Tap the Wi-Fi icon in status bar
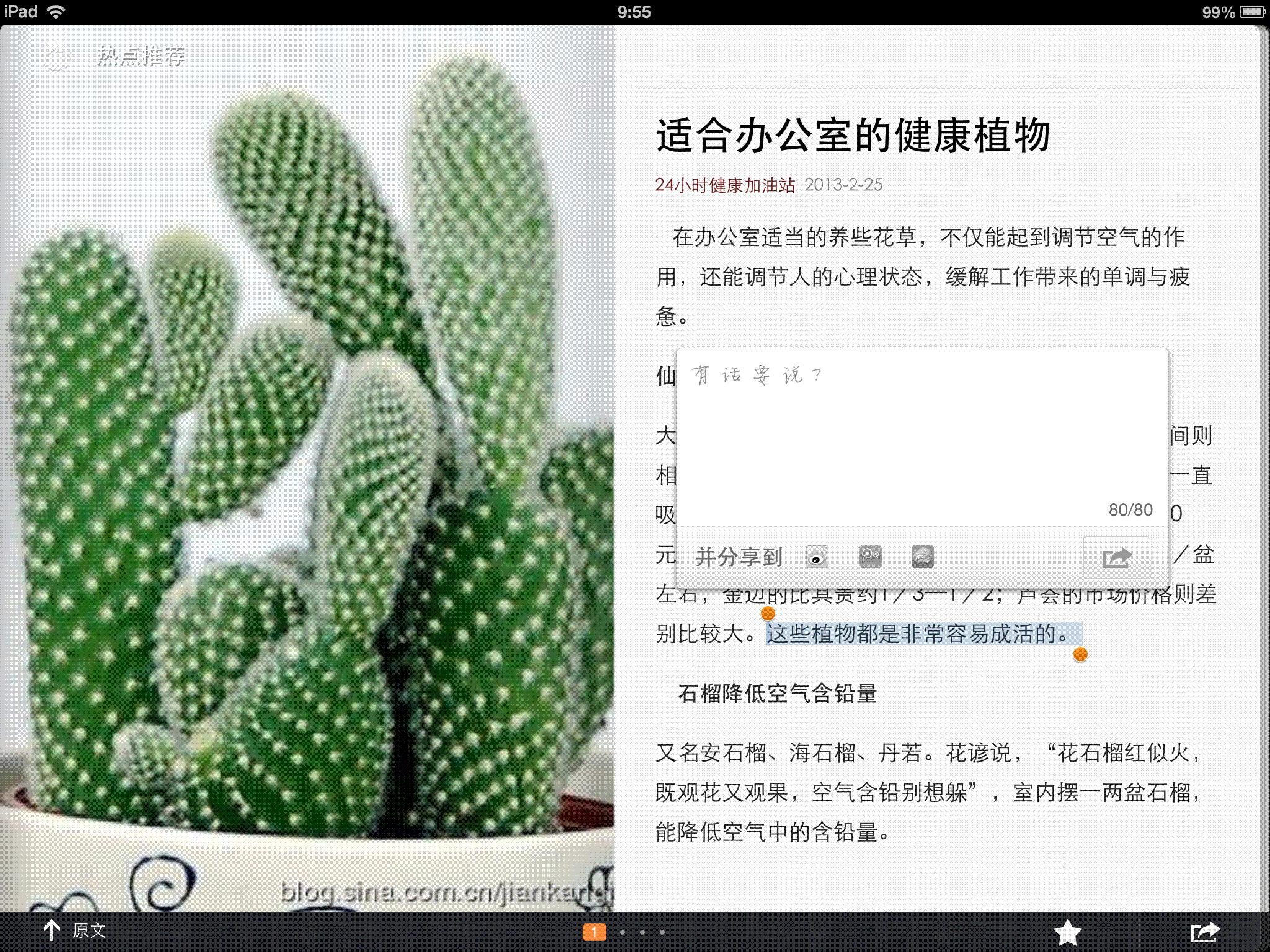1270x952 pixels. [x=57, y=12]
